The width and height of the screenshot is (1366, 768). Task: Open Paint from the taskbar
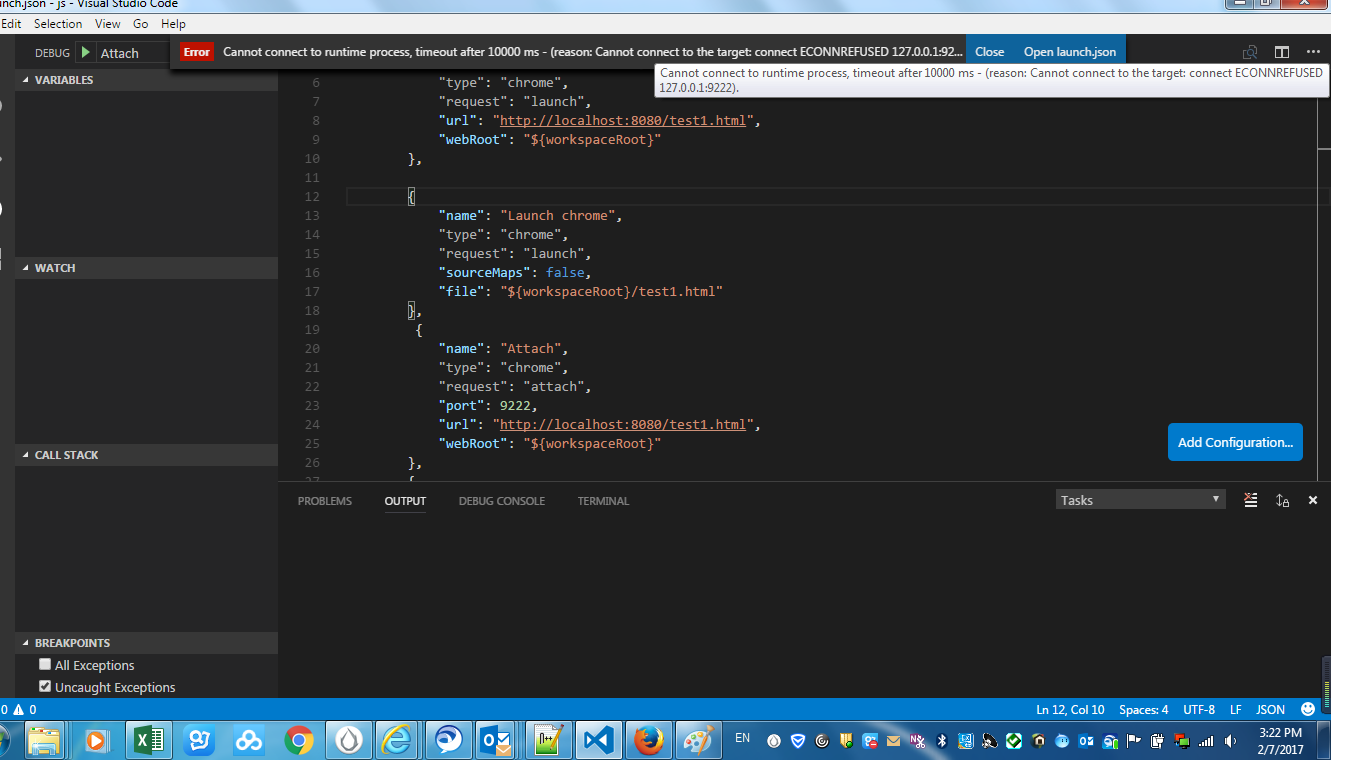coord(698,741)
